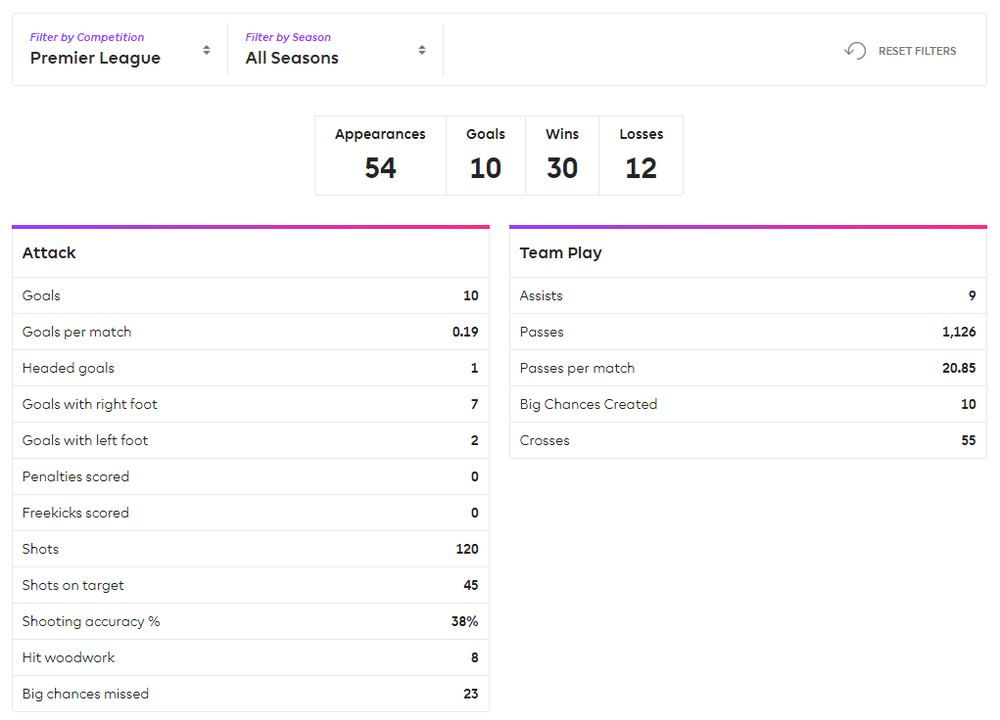Click the Premier League dropdown arrows icon
This screenshot has height=720, width=1000.
[x=206, y=50]
